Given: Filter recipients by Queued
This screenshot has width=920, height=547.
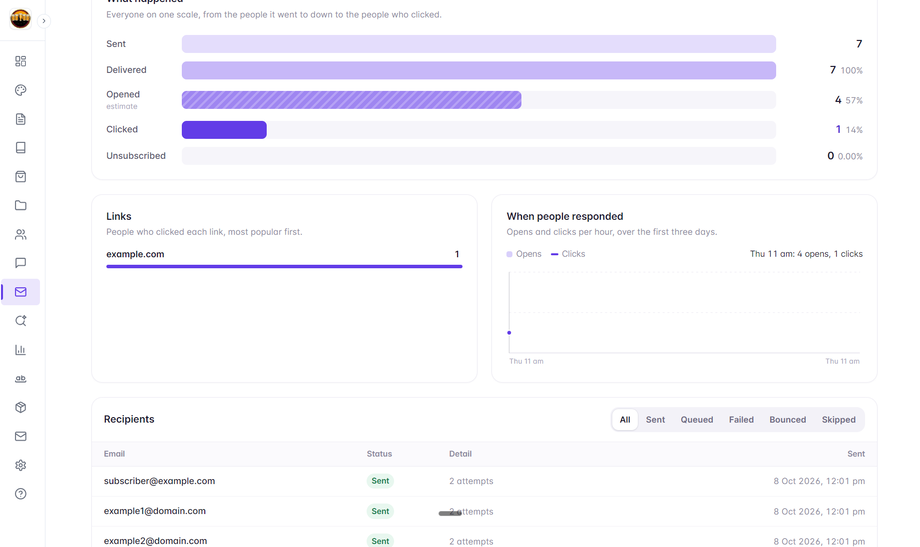Looking at the screenshot, I should click(x=696, y=420).
